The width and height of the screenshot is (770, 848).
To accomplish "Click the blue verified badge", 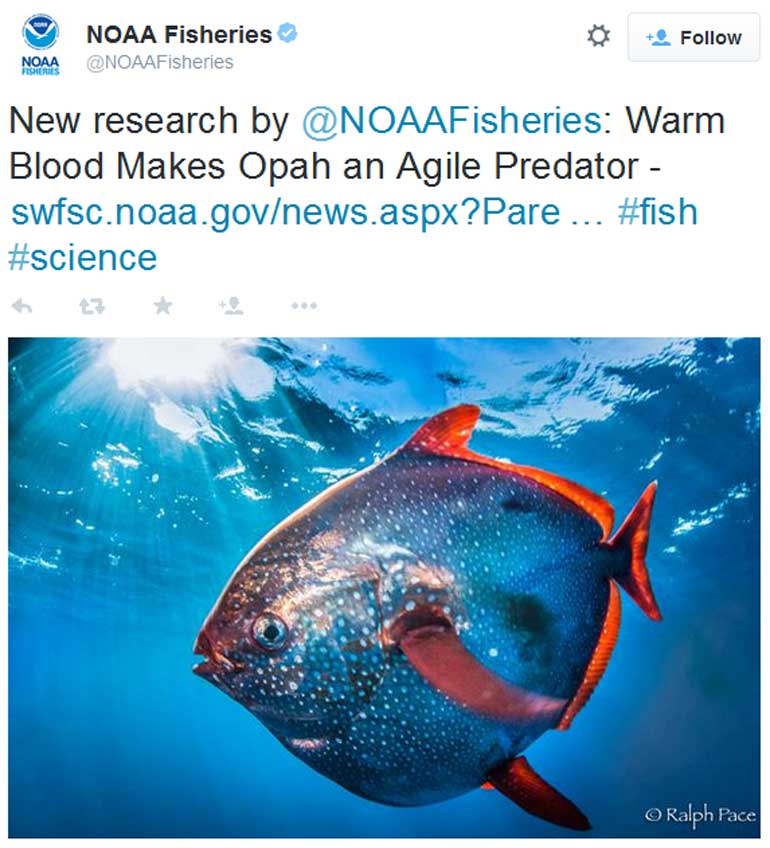I will [288, 34].
